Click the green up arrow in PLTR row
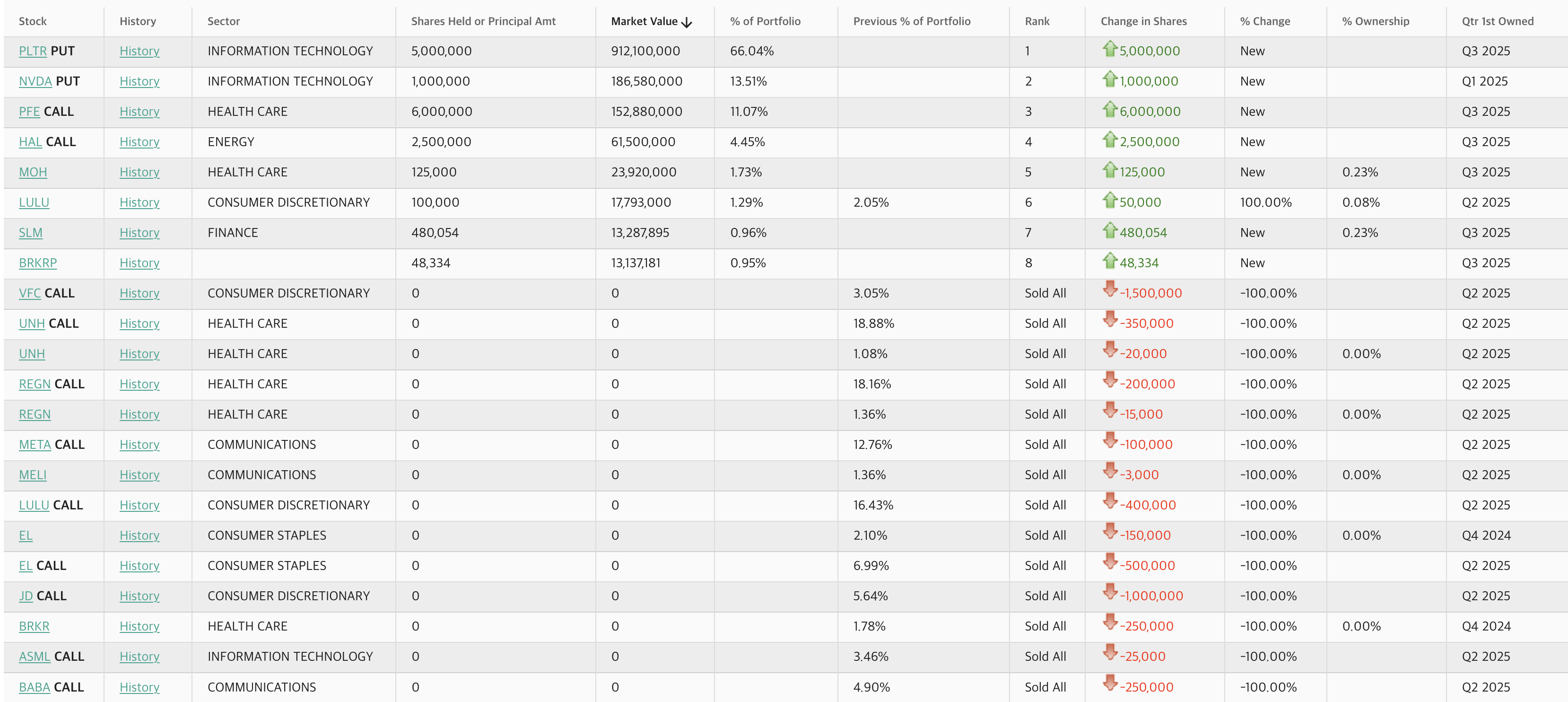 coord(1110,49)
